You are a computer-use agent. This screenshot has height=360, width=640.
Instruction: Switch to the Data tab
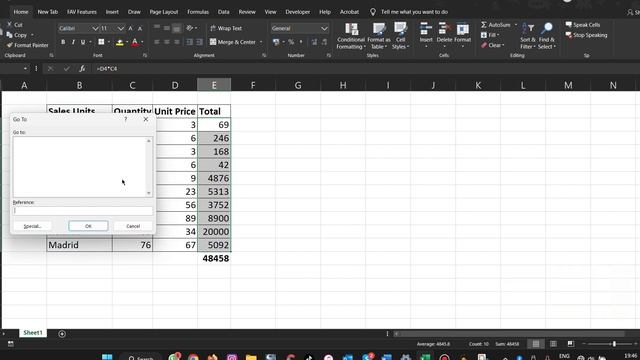click(x=223, y=12)
